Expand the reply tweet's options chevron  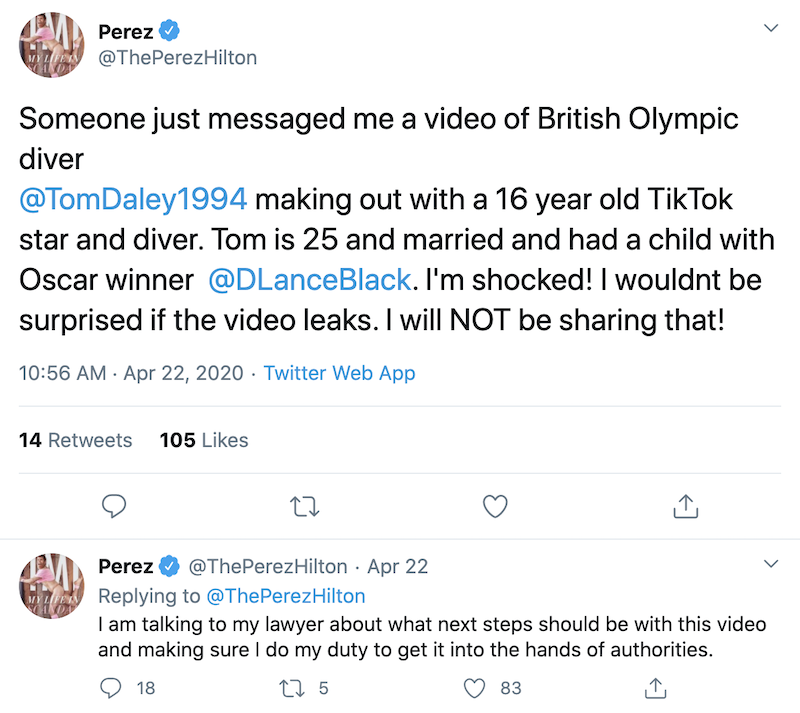(x=771, y=563)
